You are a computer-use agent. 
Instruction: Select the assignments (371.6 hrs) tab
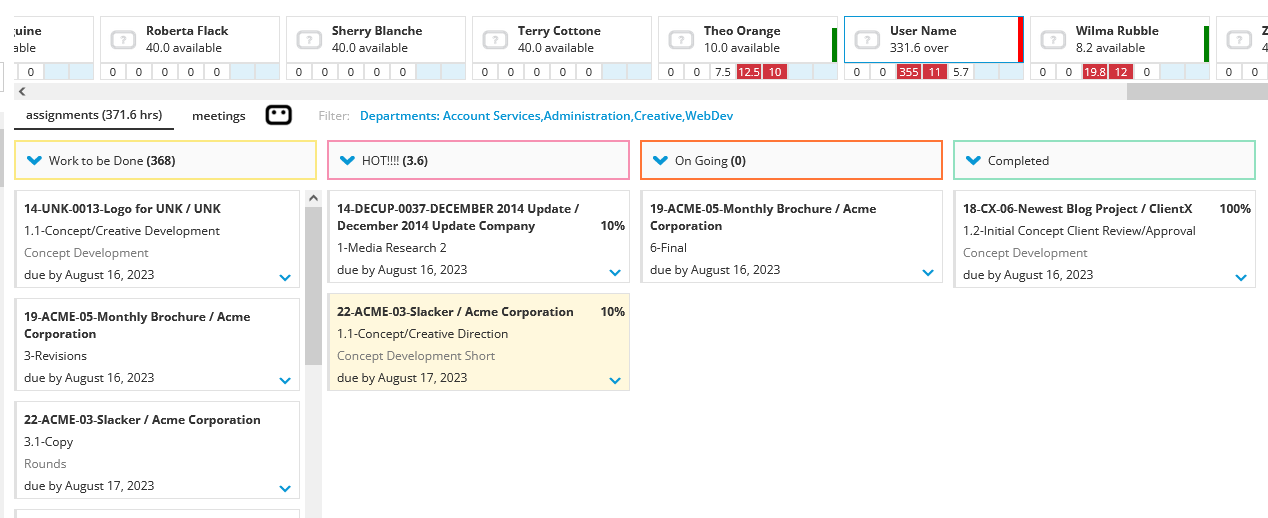click(94, 115)
